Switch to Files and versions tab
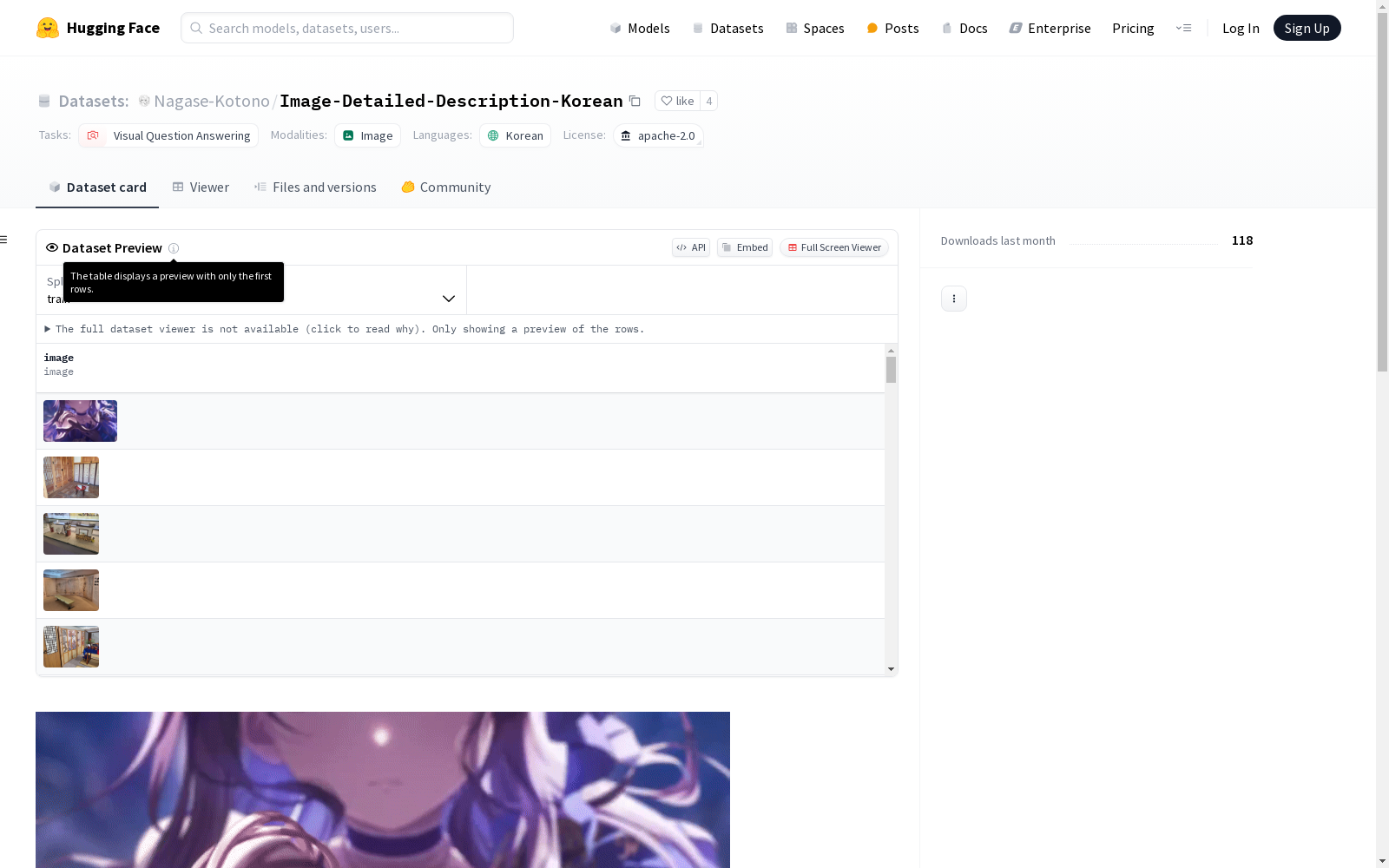The image size is (1389, 868). (x=315, y=187)
